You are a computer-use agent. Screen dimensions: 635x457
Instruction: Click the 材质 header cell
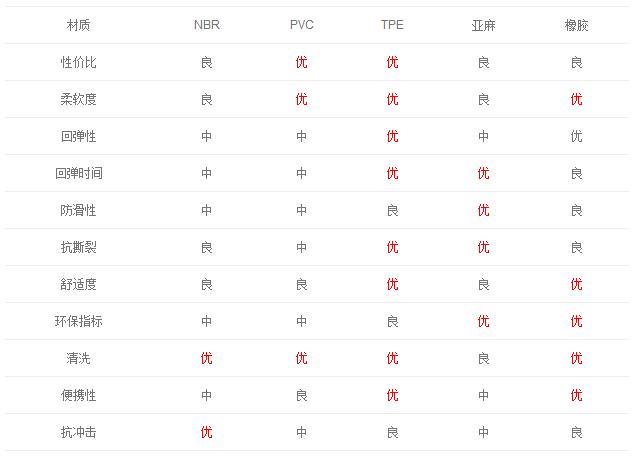78,25
